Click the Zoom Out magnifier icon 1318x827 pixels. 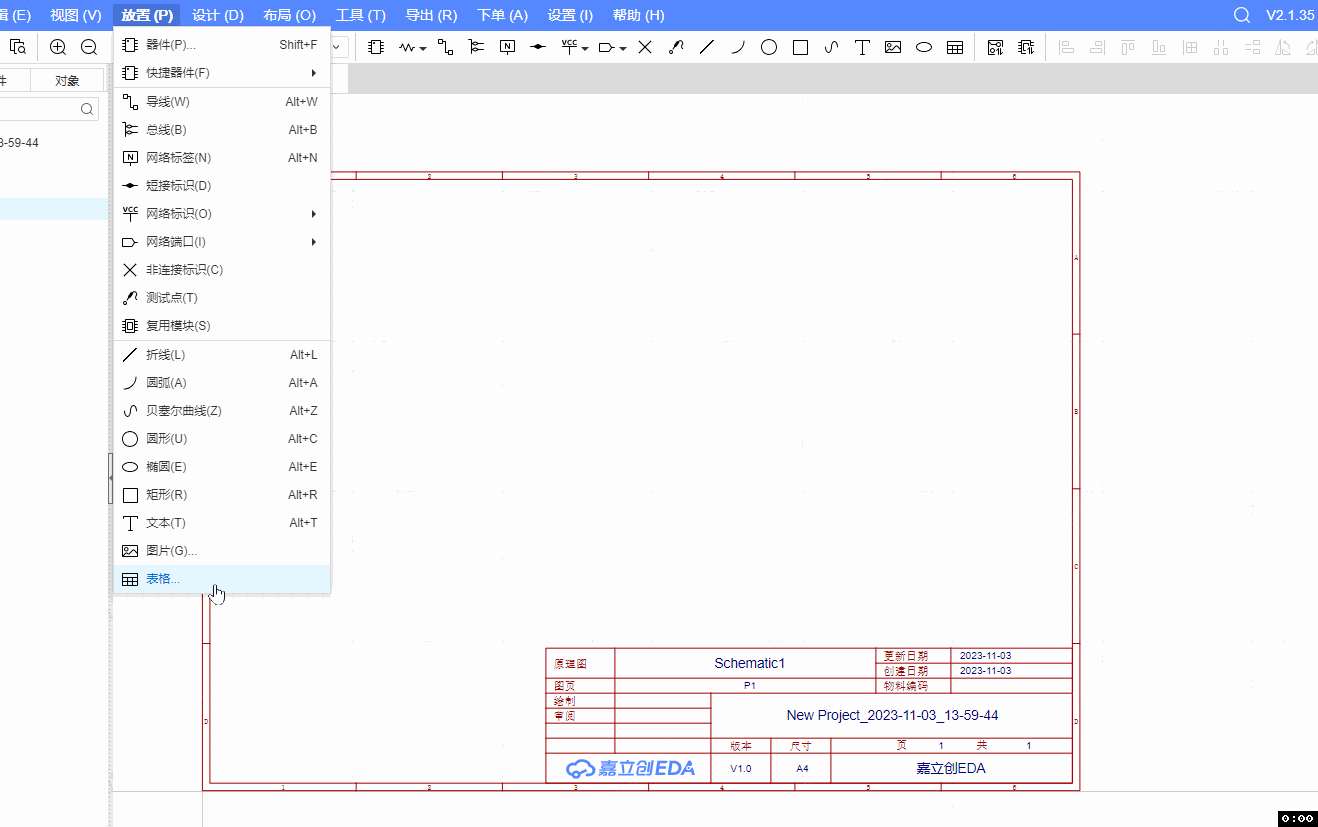point(89,47)
